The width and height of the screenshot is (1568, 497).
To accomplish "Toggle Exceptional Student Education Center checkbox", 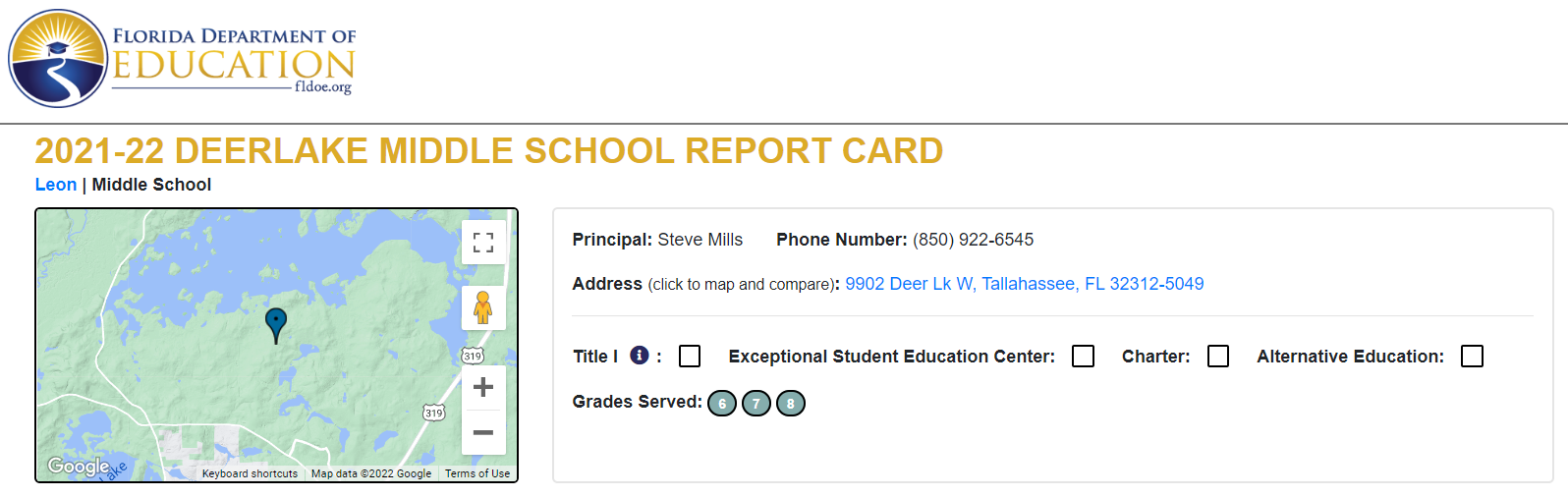I will tap(1083, 357).
